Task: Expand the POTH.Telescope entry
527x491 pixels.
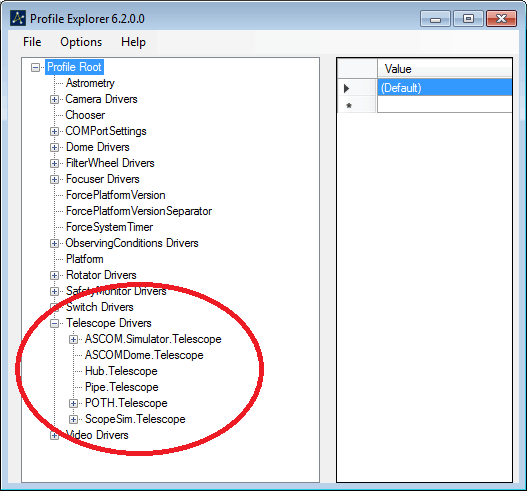Action: pos(73,403)
